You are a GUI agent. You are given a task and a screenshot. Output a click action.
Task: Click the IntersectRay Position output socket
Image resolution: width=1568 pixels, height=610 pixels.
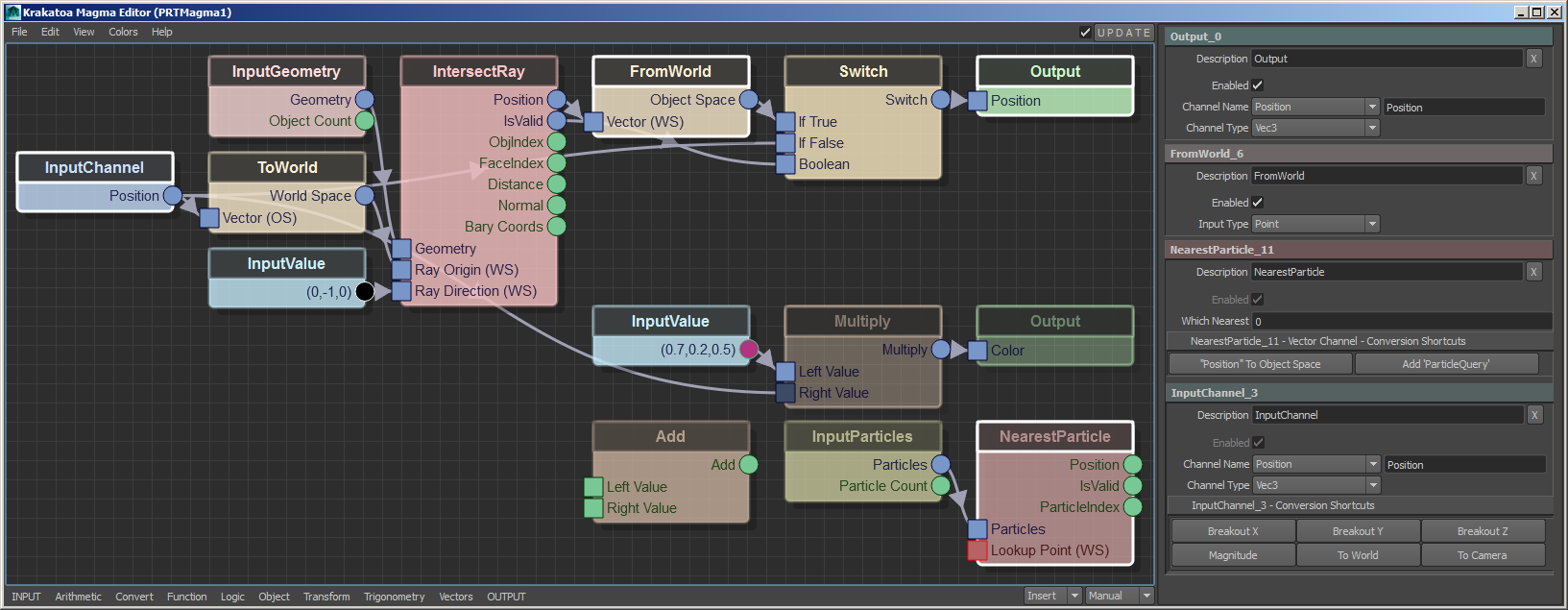[x=557, y=100]
